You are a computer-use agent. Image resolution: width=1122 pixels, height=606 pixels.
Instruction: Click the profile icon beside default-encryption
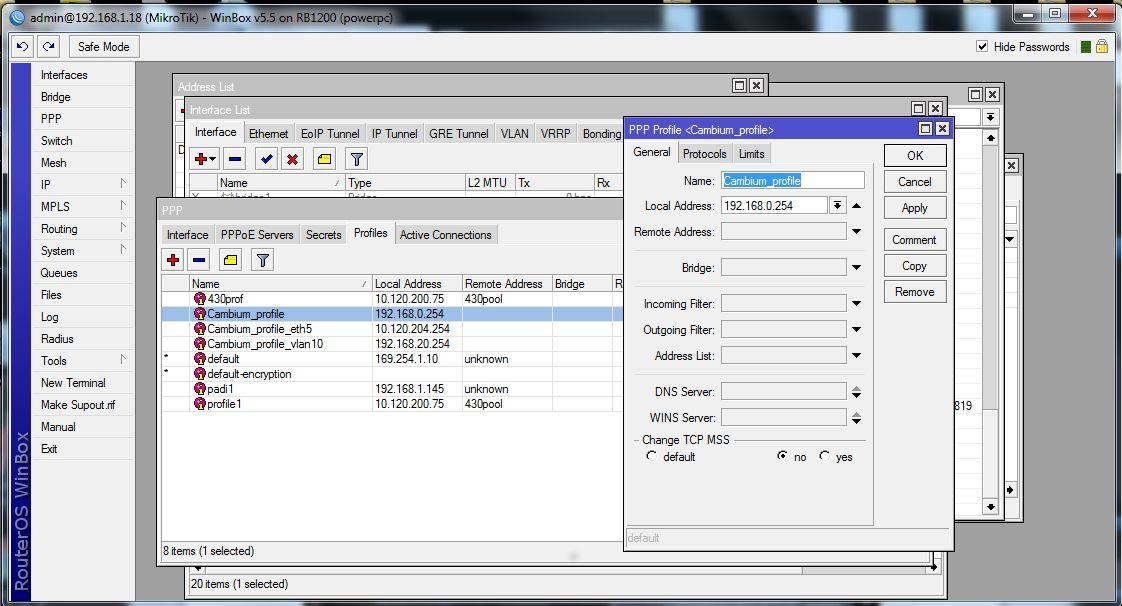click(x=200, y=373)
